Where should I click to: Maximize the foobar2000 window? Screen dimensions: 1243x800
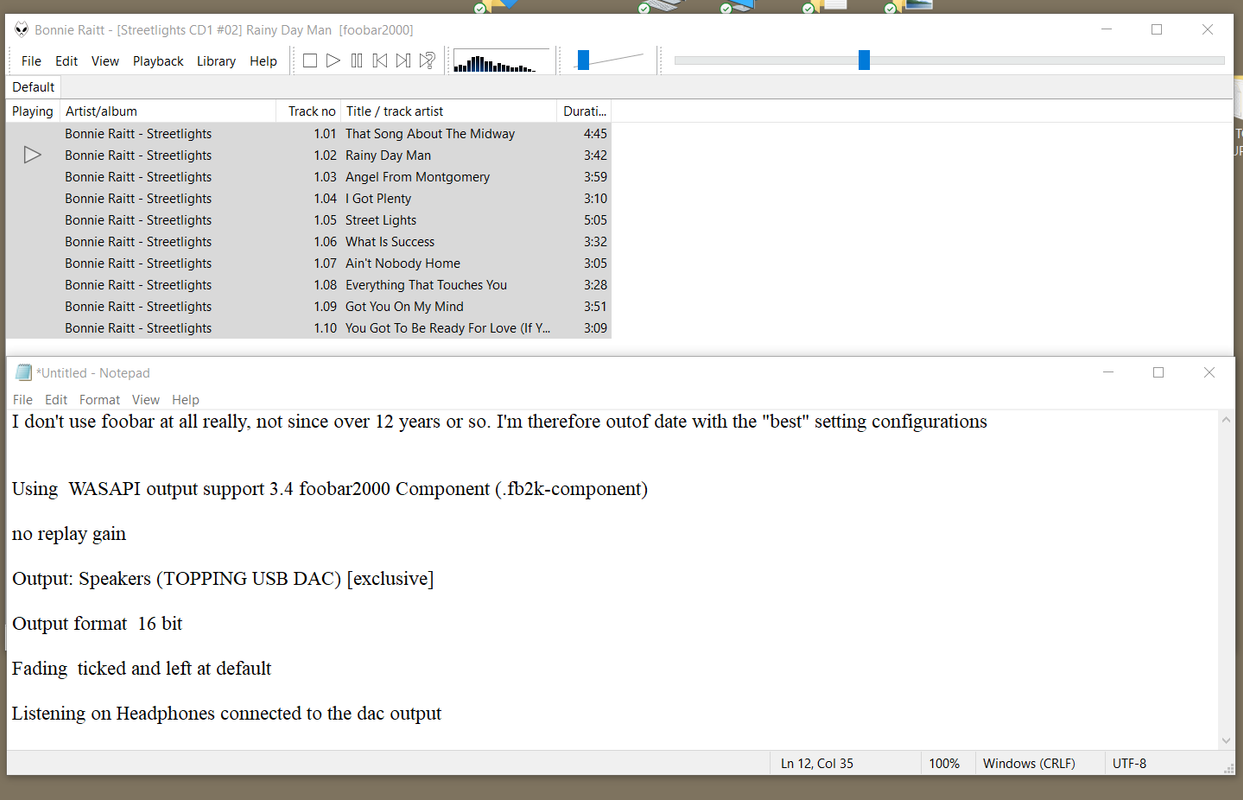[x=1157, y=30]
